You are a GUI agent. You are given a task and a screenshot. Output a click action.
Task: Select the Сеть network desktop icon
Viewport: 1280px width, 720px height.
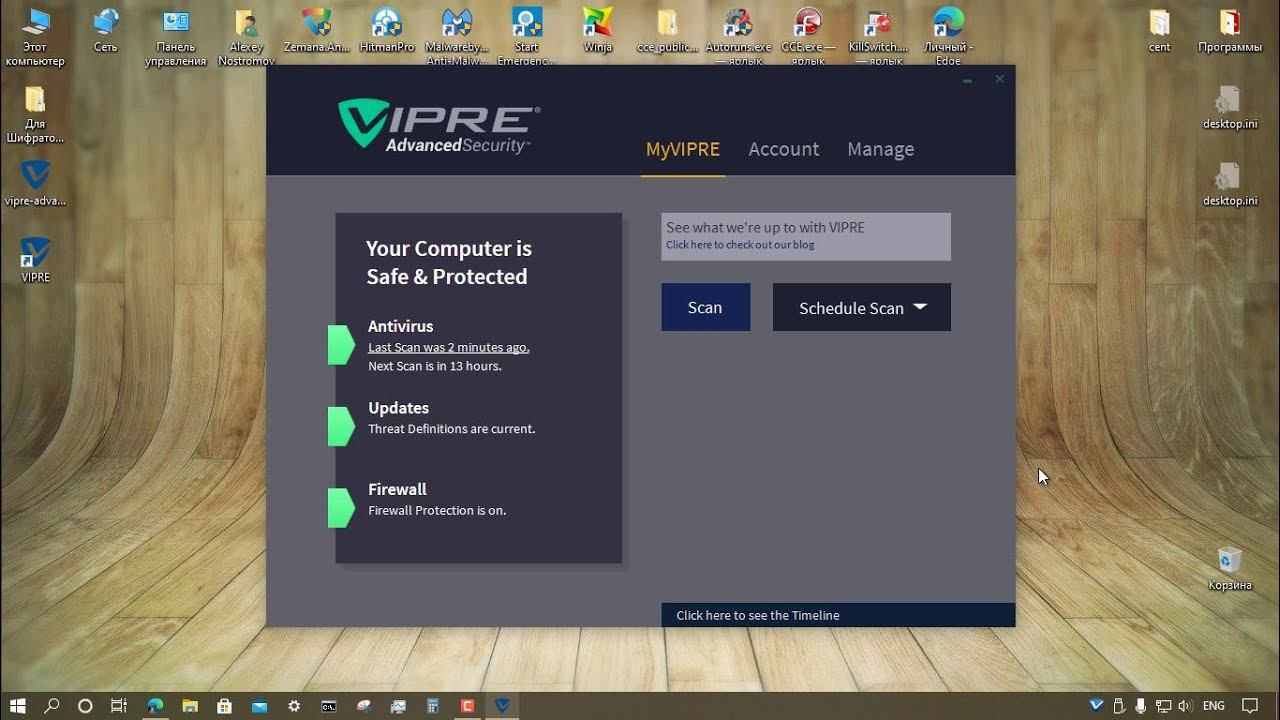pyautogui.click(x=105, y=30)
